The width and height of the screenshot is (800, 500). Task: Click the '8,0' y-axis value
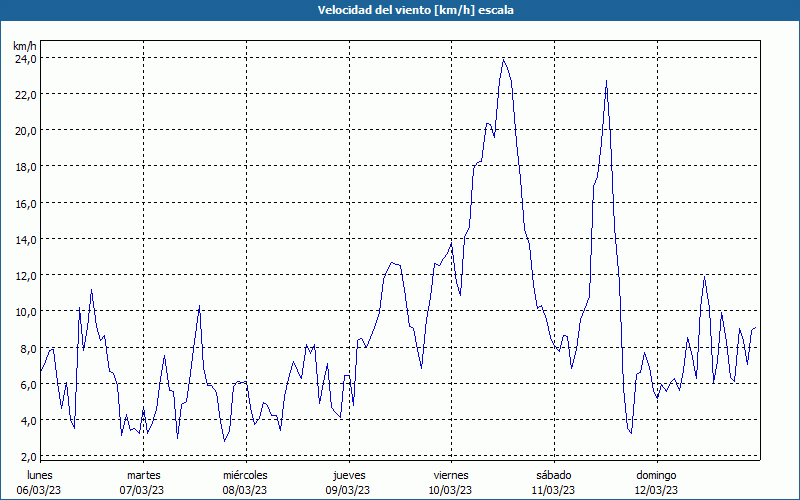(29, 348)
